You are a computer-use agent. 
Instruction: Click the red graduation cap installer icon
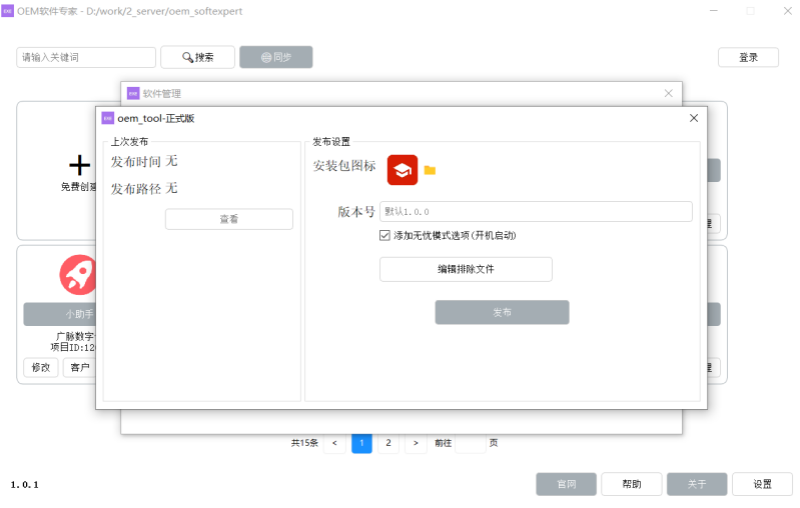(402, 170)
